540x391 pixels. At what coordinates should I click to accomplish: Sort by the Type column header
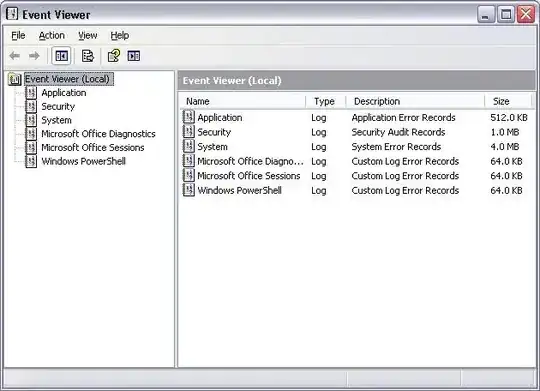coord(326,101)
